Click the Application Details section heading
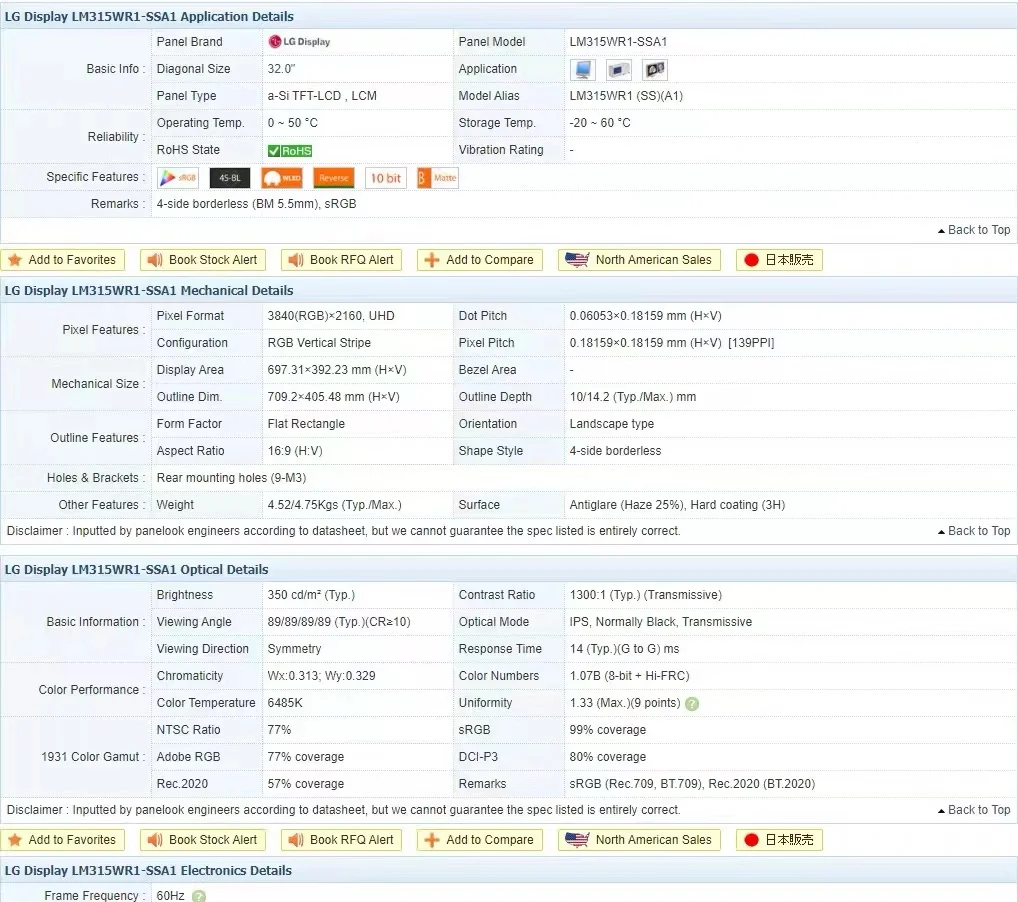Screen dimensions: 1018x902 click(x=149, y=16)
